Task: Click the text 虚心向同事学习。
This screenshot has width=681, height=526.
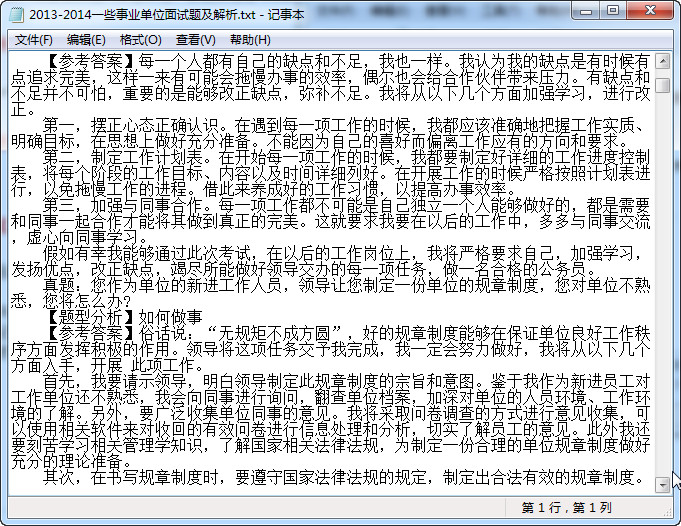Action: coord(87,238)
